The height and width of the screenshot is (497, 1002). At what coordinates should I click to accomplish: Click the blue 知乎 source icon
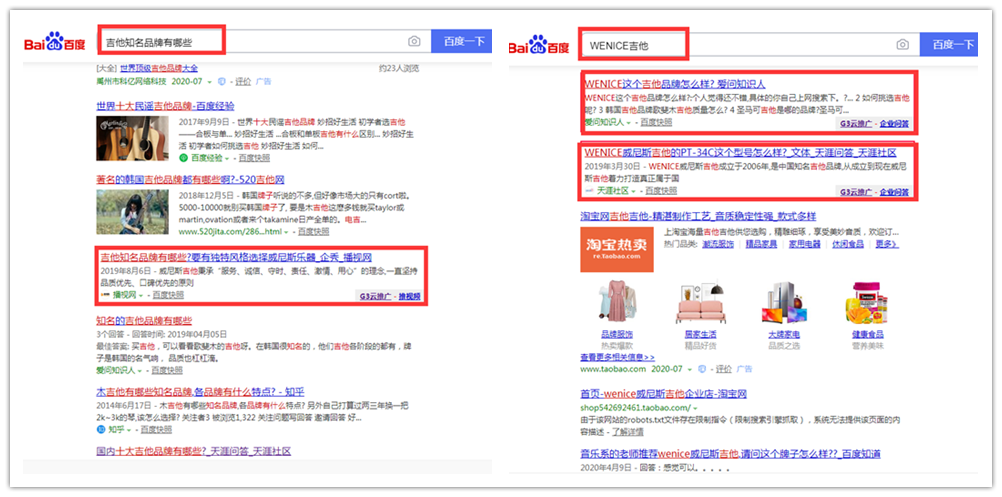100,429
